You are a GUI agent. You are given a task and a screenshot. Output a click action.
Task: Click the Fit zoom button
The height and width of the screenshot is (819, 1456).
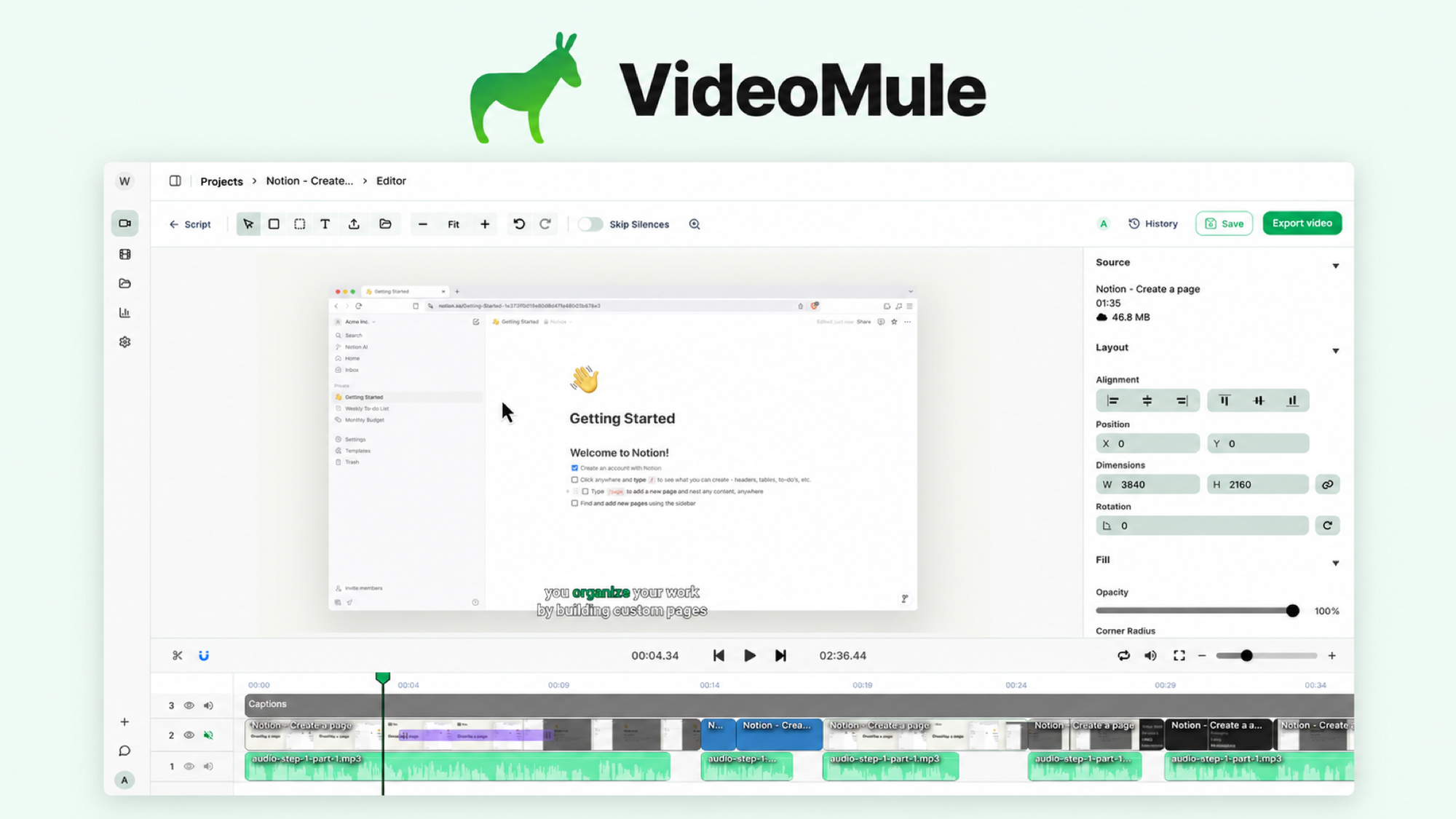[454, 224]
